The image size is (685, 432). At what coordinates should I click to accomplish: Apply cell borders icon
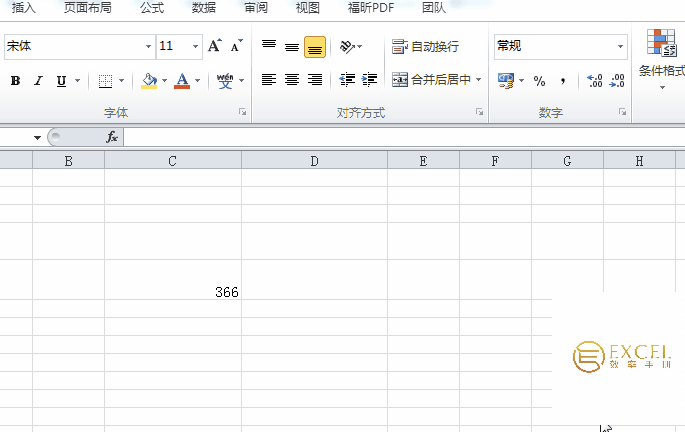[x=105, y=81]
